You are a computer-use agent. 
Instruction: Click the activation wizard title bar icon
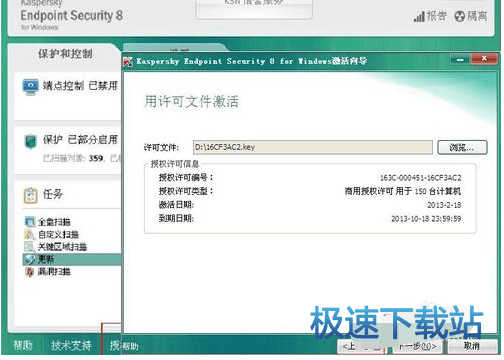128,62
